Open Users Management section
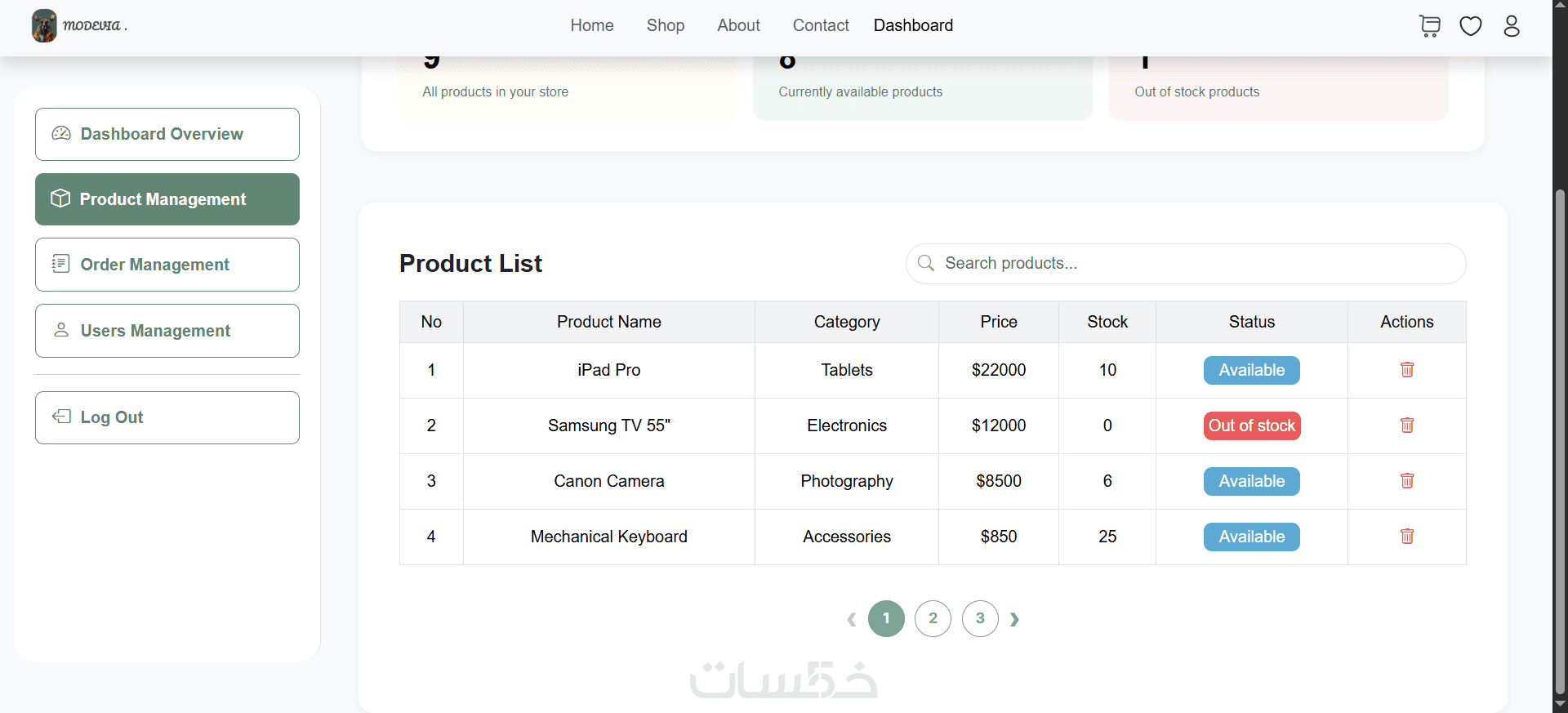The width and height of the screenshot is (1568, 713). pyautogui.click(x=167, y=331)
